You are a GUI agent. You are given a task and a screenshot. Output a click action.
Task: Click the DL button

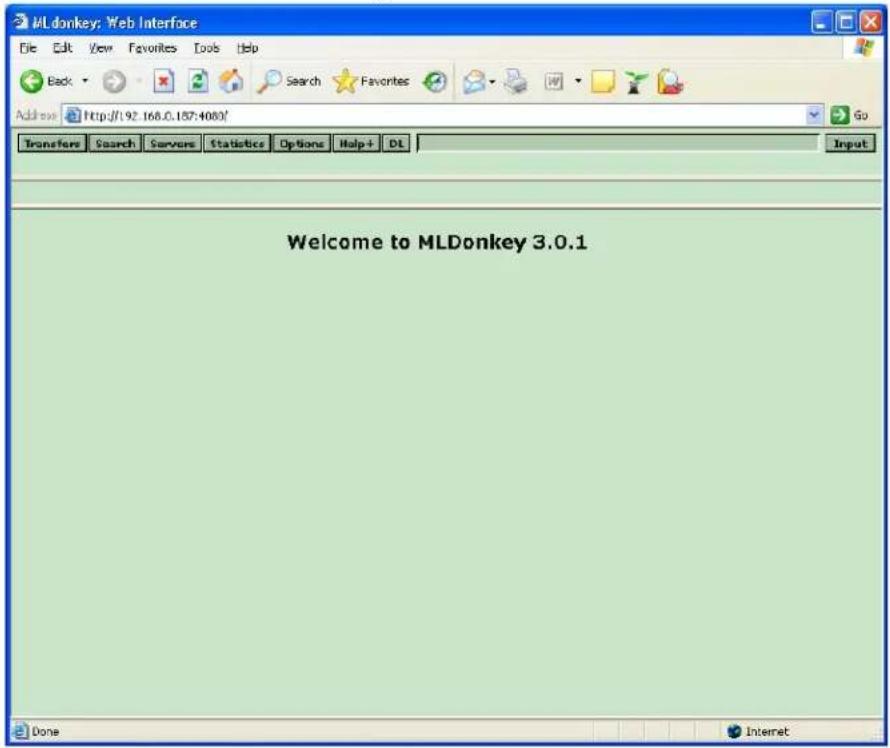pos(396,144)
